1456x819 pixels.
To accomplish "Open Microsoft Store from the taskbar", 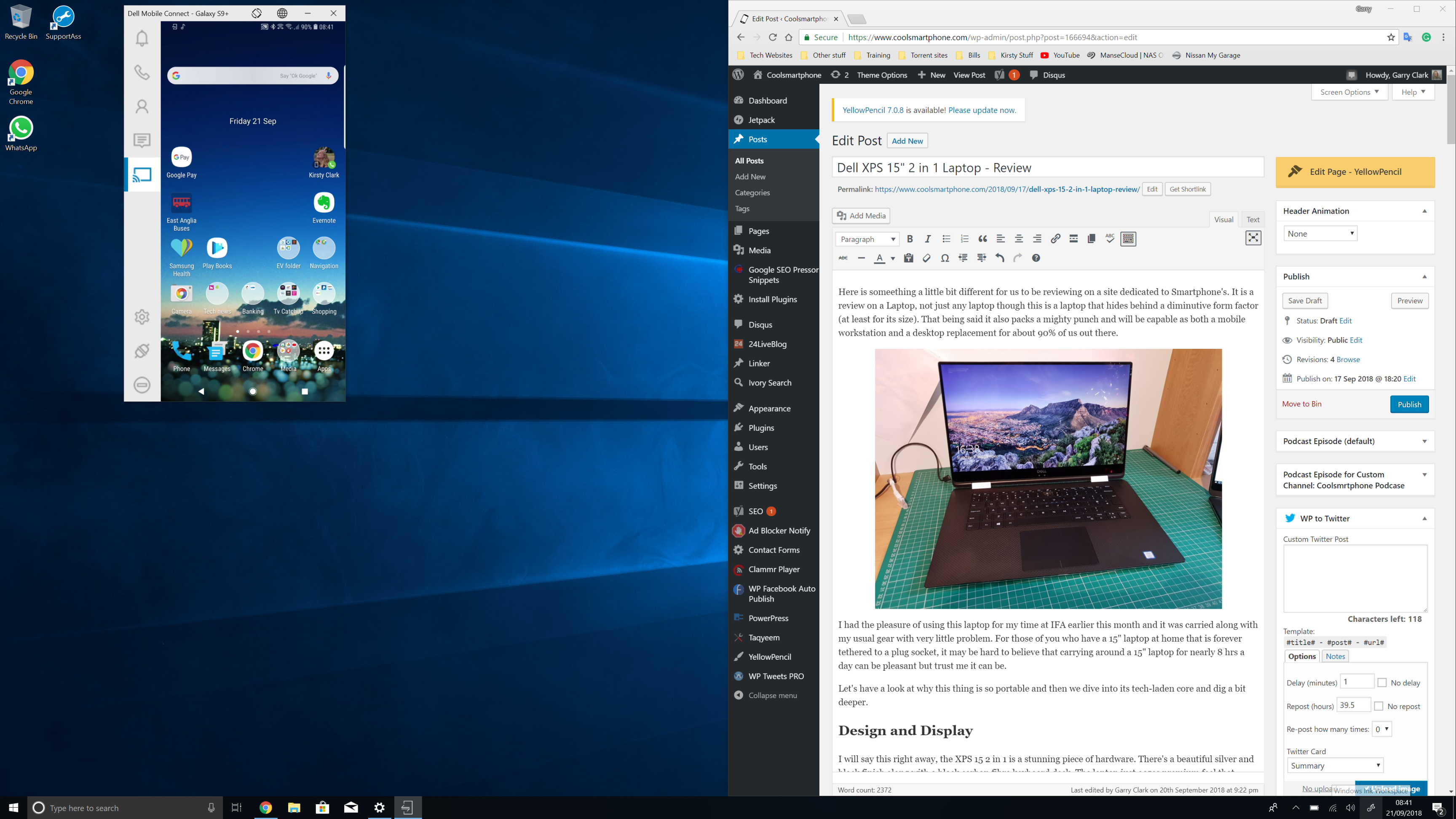I will tap(322, 808).
